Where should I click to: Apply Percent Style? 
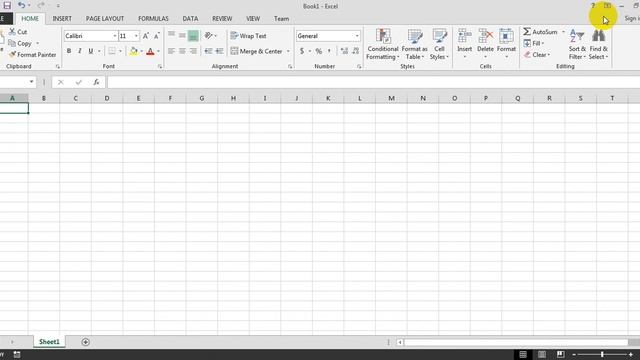coord(318,51)
